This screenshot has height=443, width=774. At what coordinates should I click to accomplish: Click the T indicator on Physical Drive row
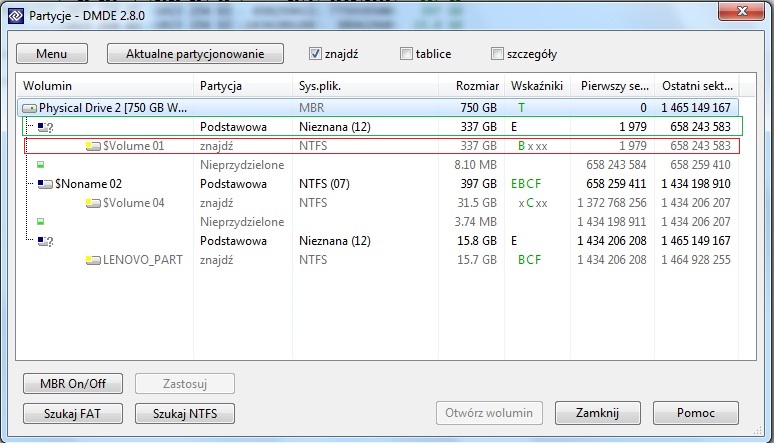(521, 108)
